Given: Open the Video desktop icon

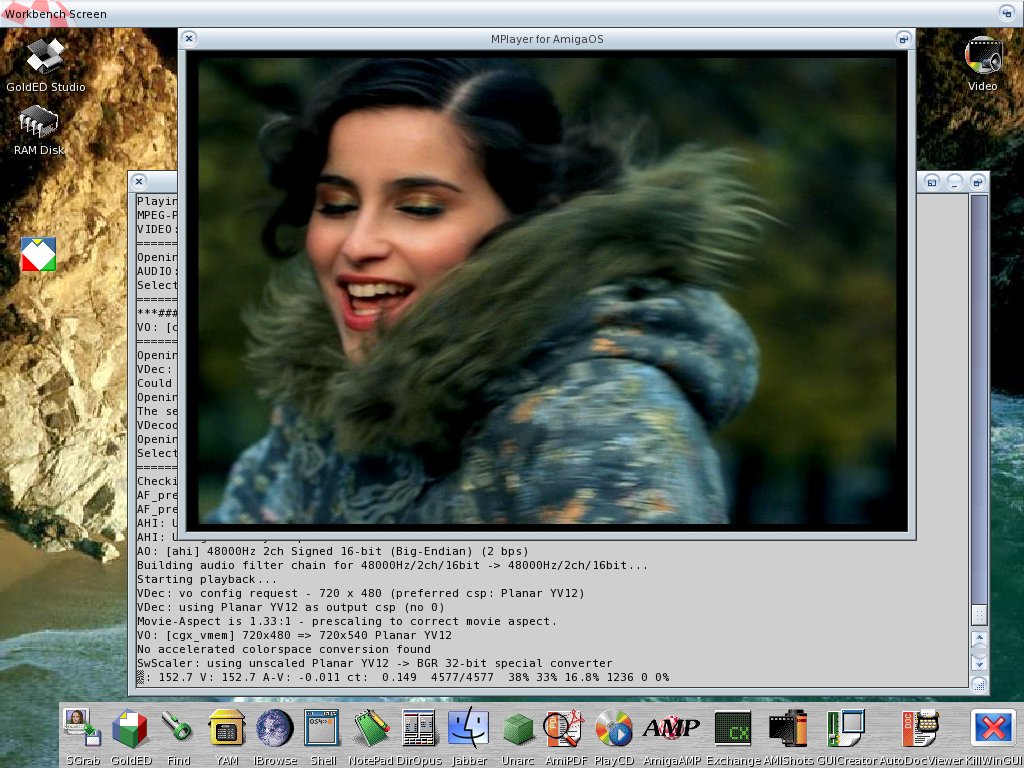Looking at the screenshot, I should tap(982, 56).
